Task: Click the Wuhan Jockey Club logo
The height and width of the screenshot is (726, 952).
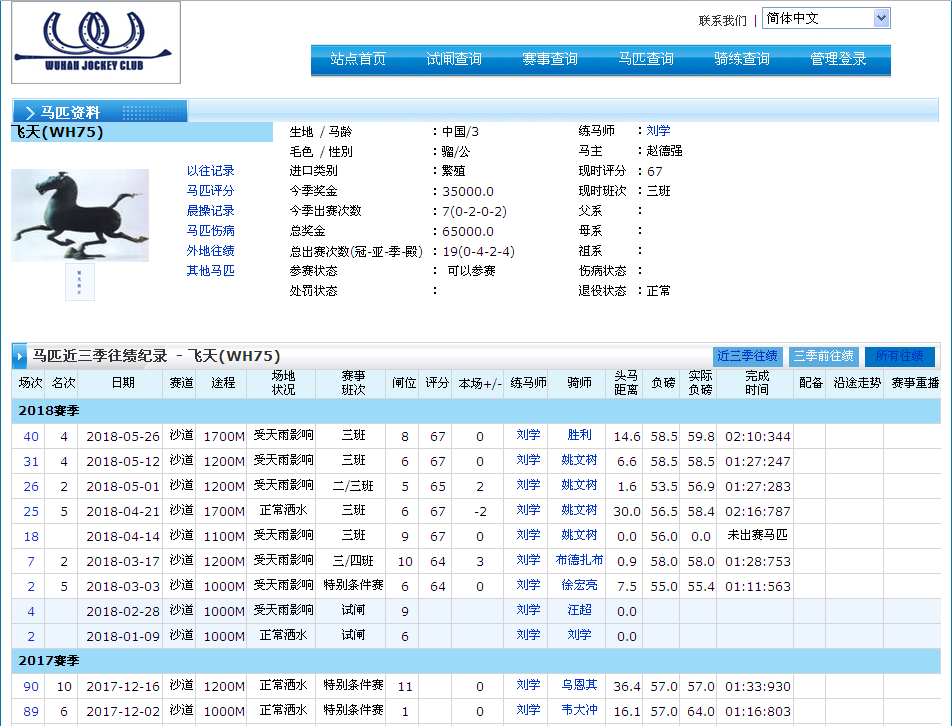Action: [x=96, y=42]
